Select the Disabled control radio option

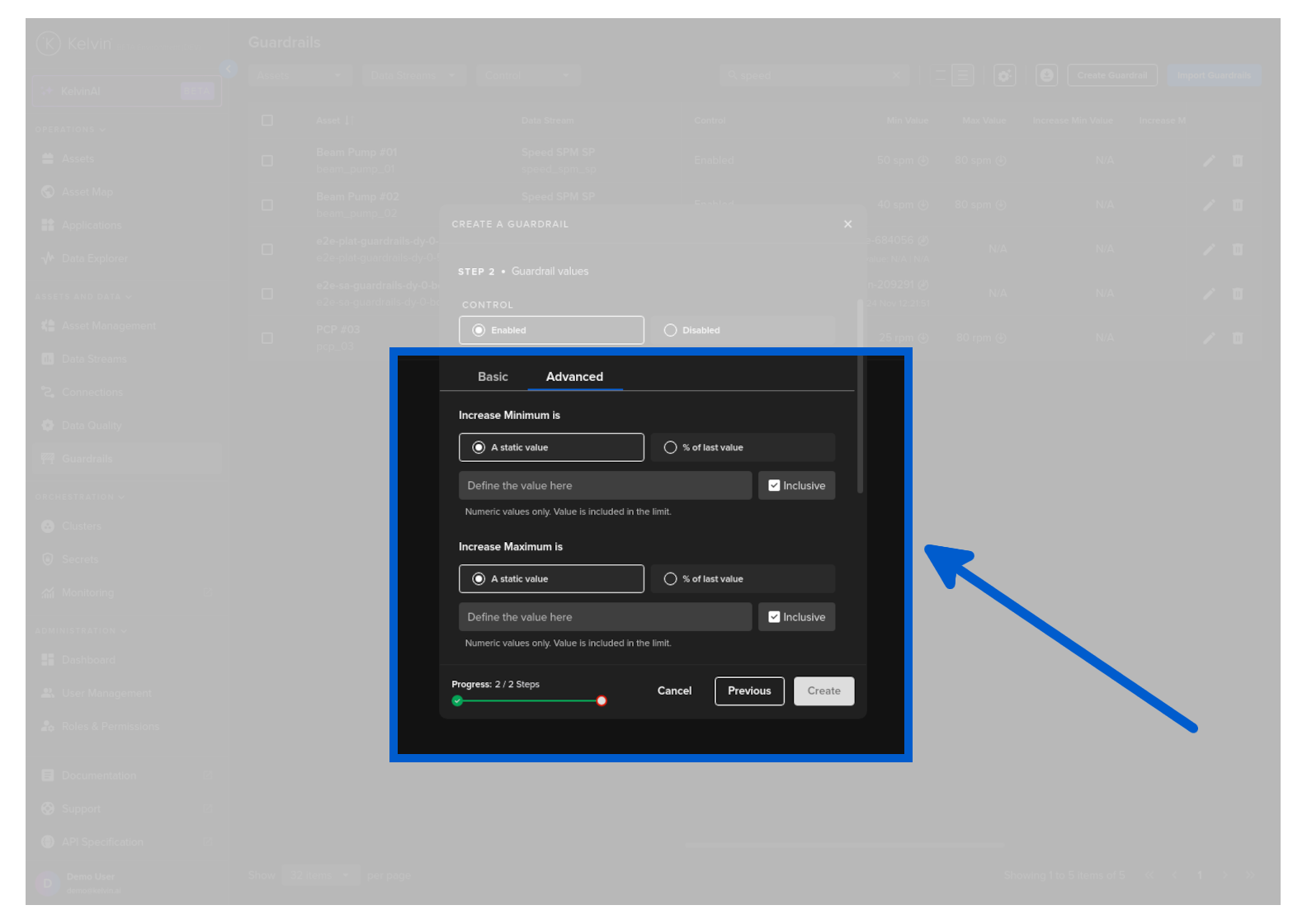(671, 330)
